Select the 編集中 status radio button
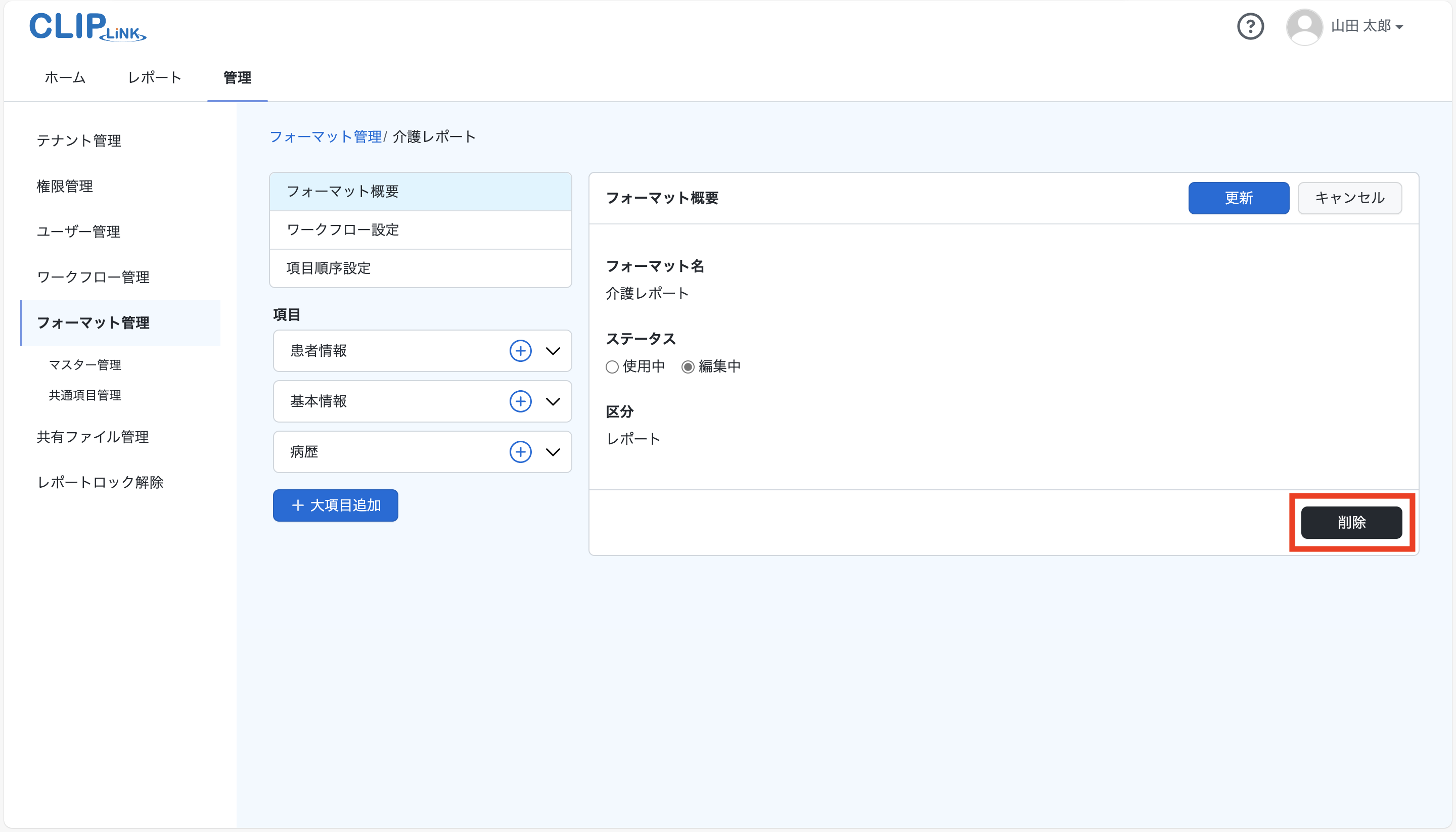Viewport: 1456px width, 832px height. click(688, 367)
